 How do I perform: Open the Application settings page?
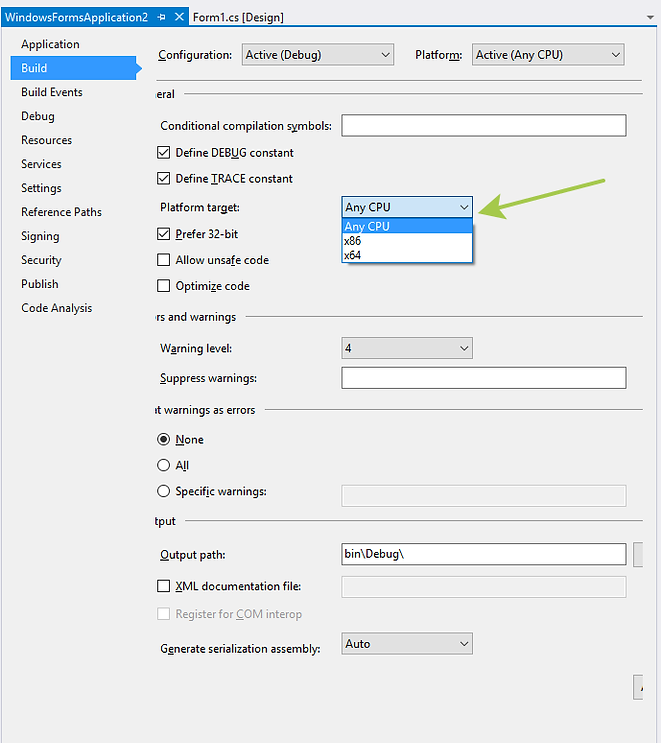click(x=50, y=44)
